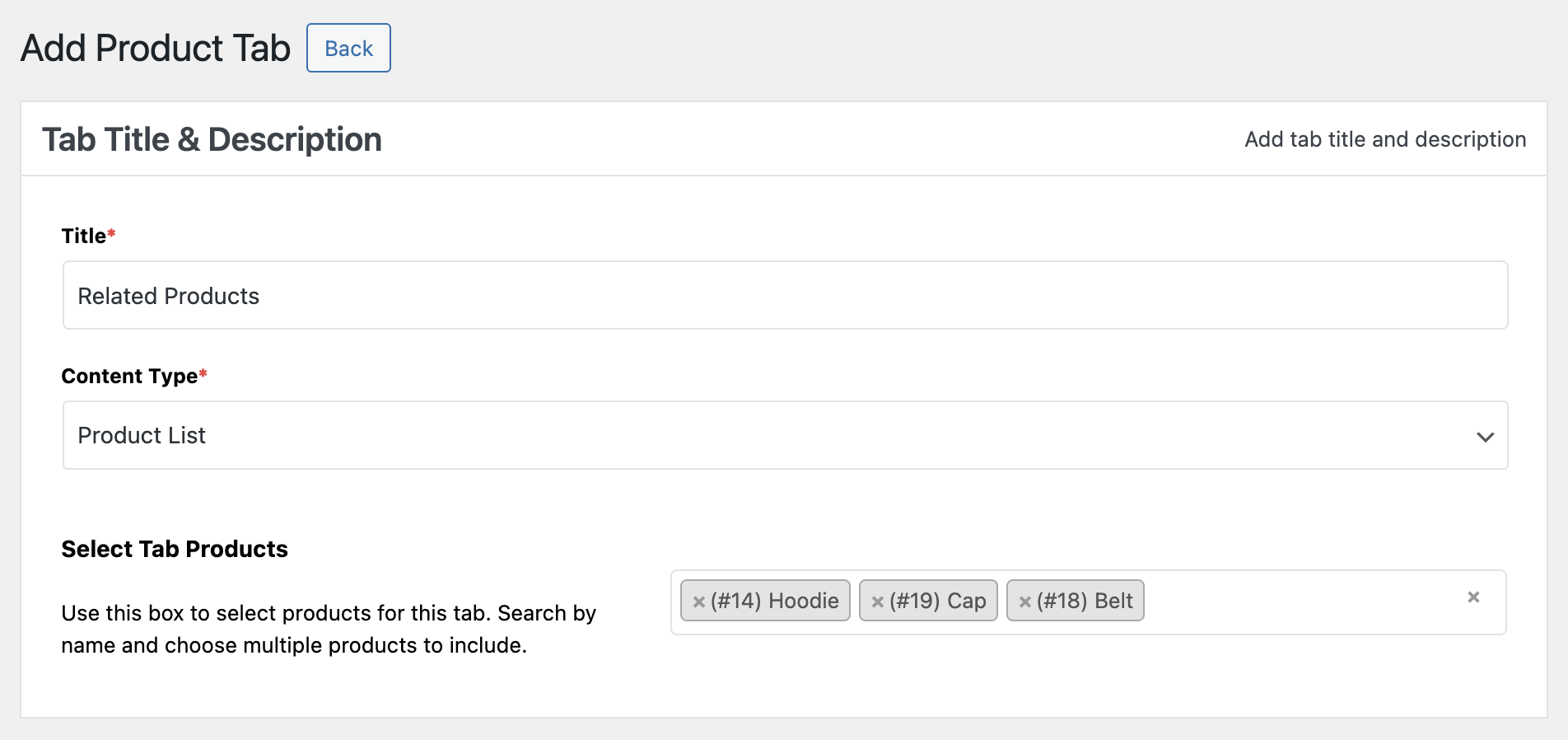The image size is (1568, 740).
Task: Select the (#19) Cap tag label
Action: 937,601
